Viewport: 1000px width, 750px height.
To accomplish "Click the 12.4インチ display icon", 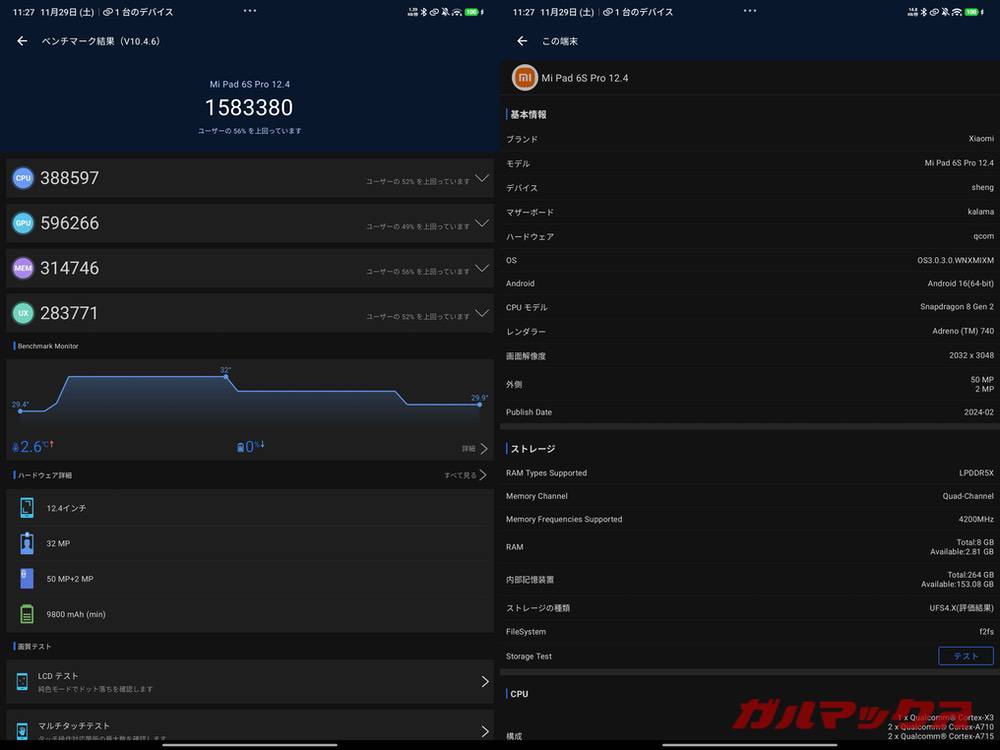I will pos(25,507).
